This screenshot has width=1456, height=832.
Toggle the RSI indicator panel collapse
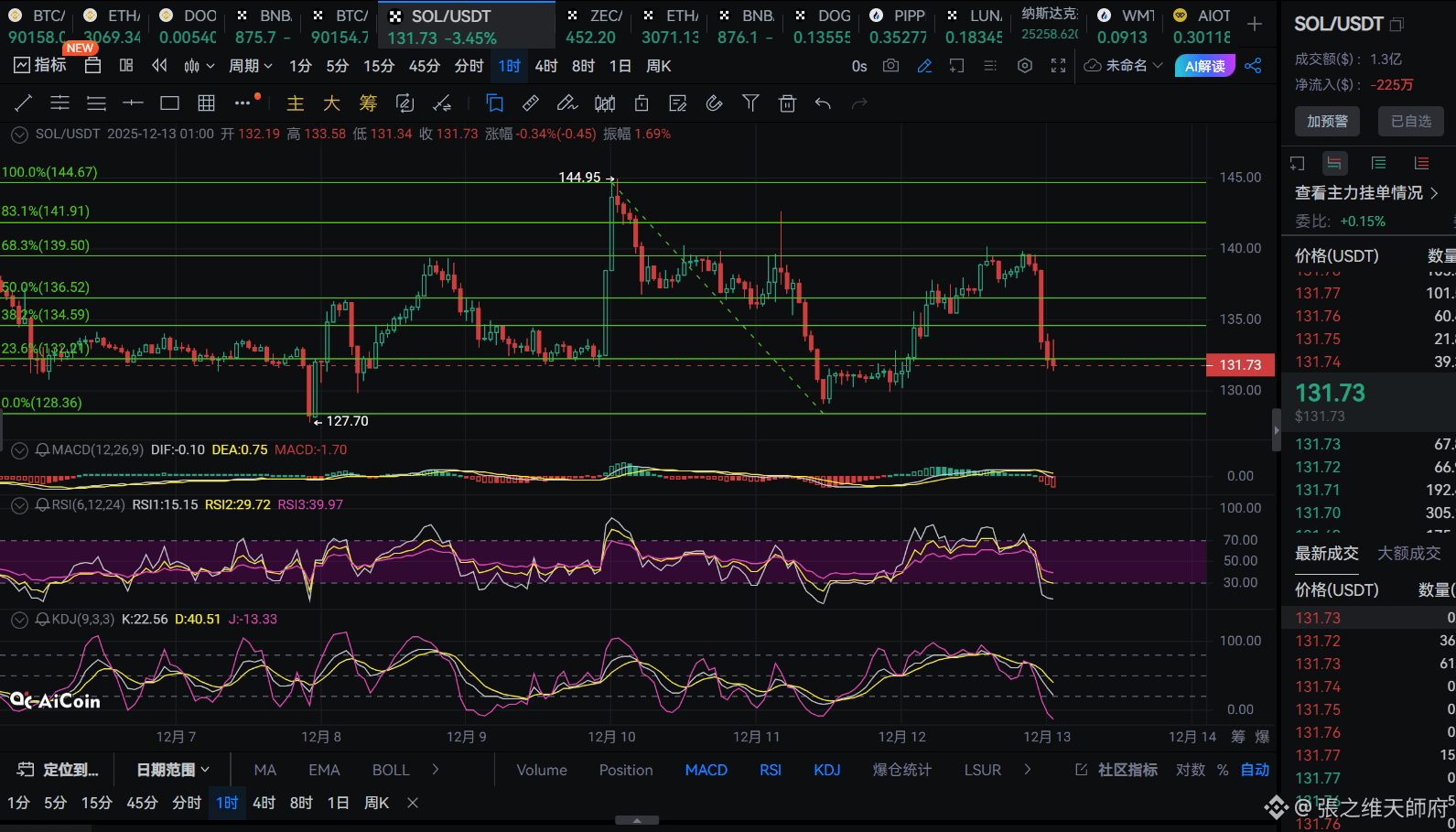point(18,505)
